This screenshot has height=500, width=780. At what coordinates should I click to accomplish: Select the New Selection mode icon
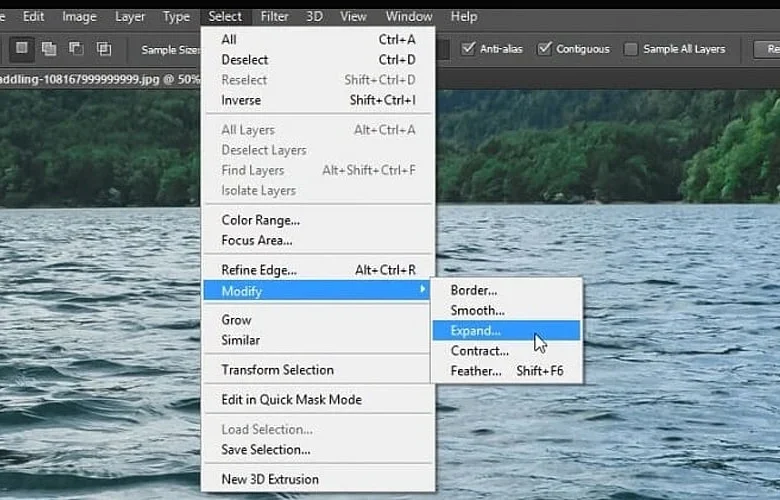(21, 49)
